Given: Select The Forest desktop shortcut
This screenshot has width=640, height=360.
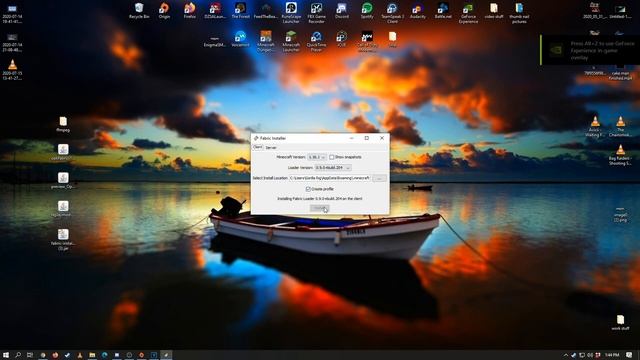Looking at the screenshot, I should tap(240, 11).
